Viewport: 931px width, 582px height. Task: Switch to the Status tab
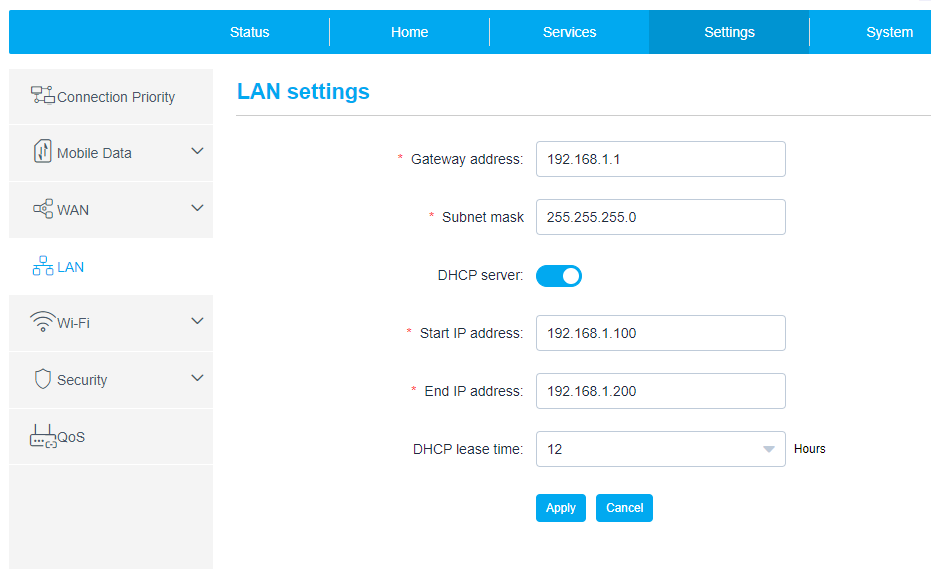249,32
